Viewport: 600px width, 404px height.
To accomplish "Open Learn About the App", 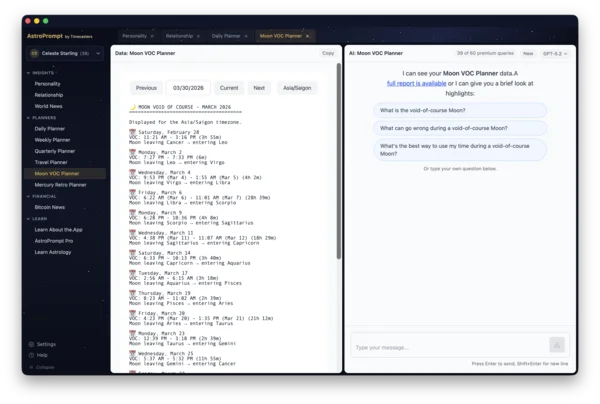I will (59, 230).
